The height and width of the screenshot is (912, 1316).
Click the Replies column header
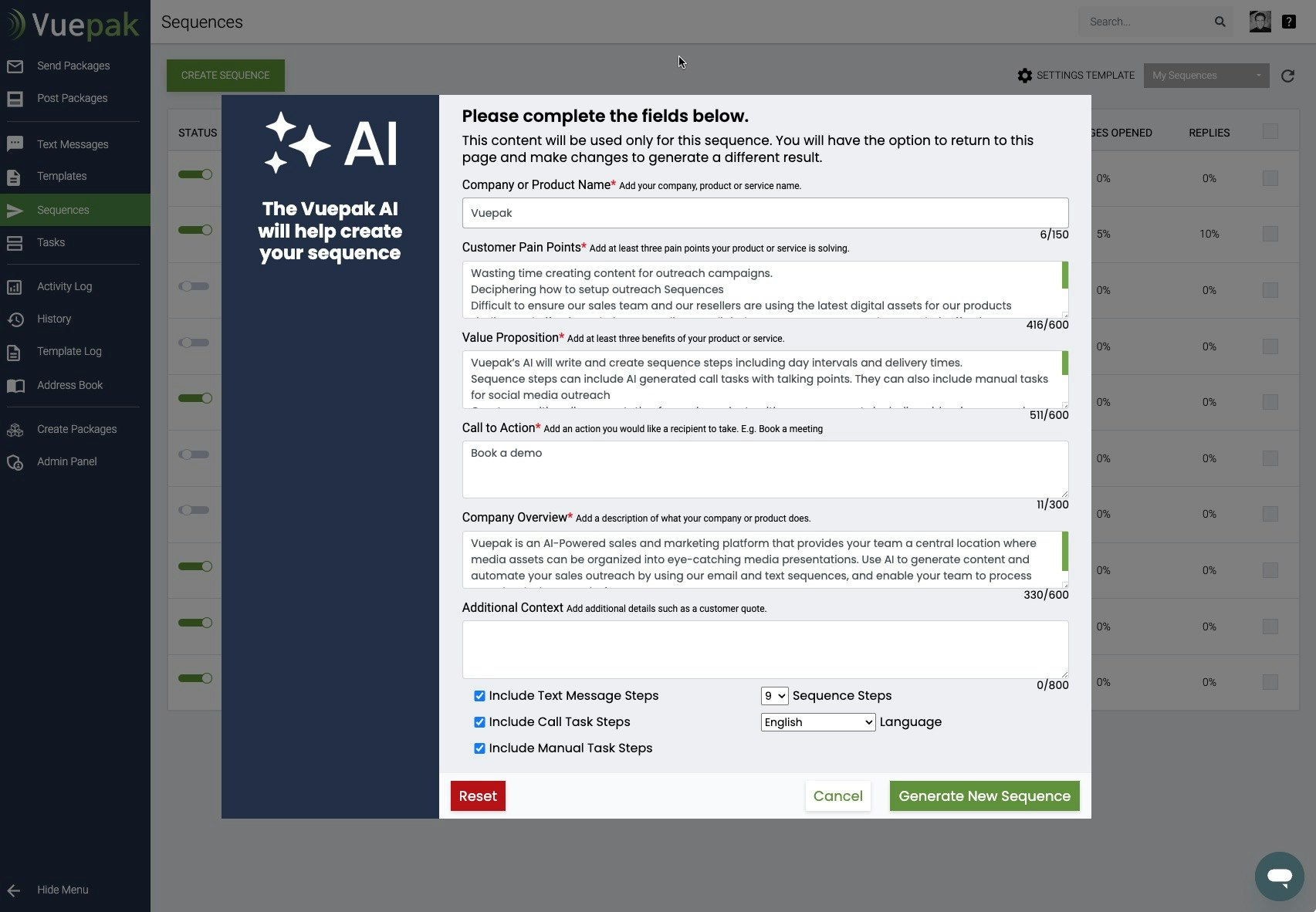1209,133
